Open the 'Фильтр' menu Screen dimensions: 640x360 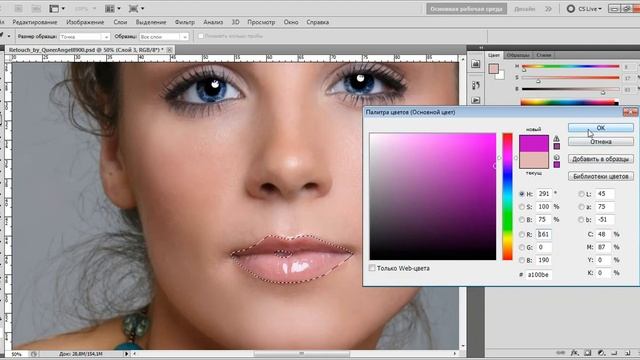[184, 22]
